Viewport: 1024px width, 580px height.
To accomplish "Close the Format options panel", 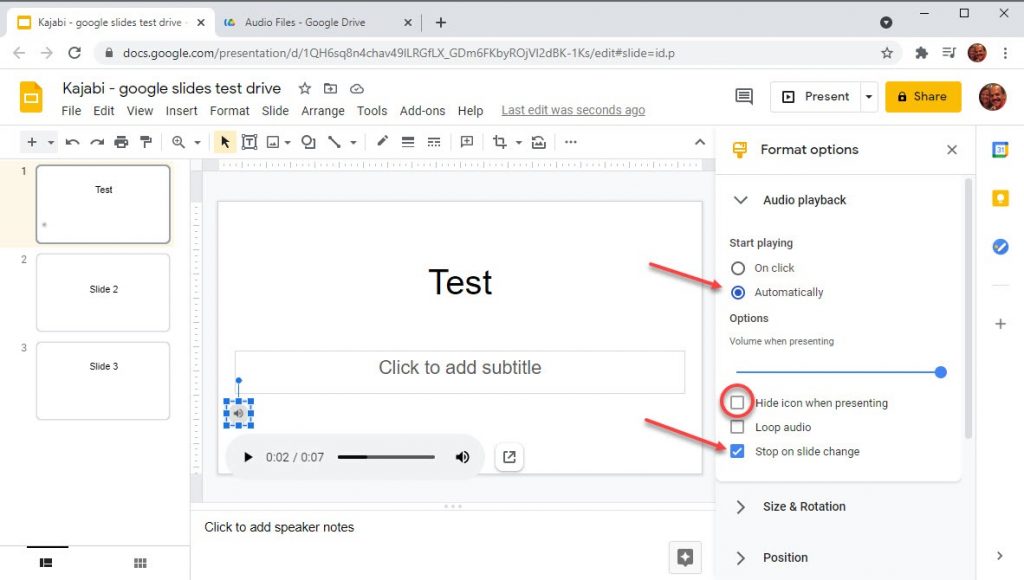I will click(x=952, y=150).
